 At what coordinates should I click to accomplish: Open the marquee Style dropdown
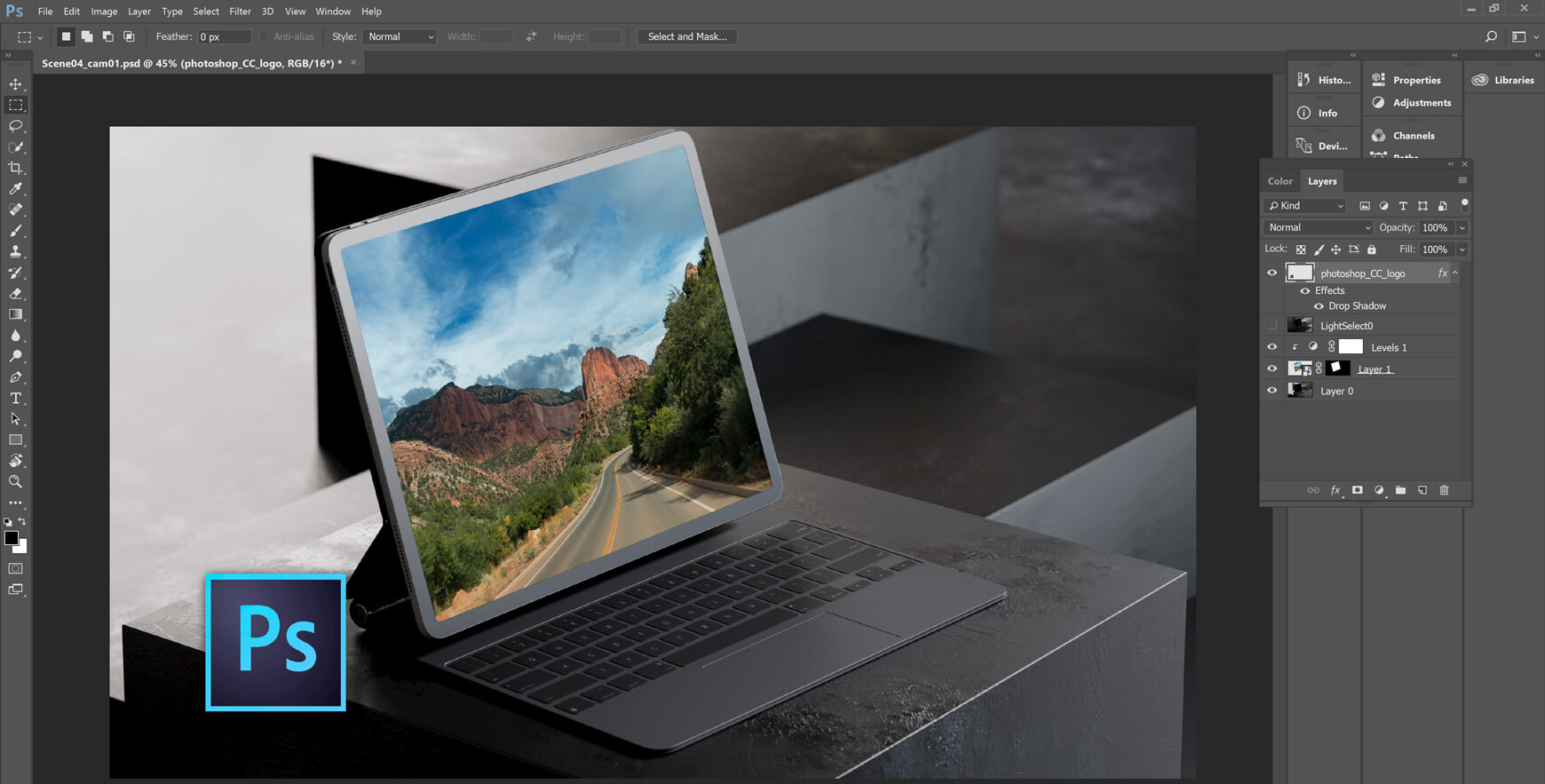pyautogui.click(x=399, y=36)
